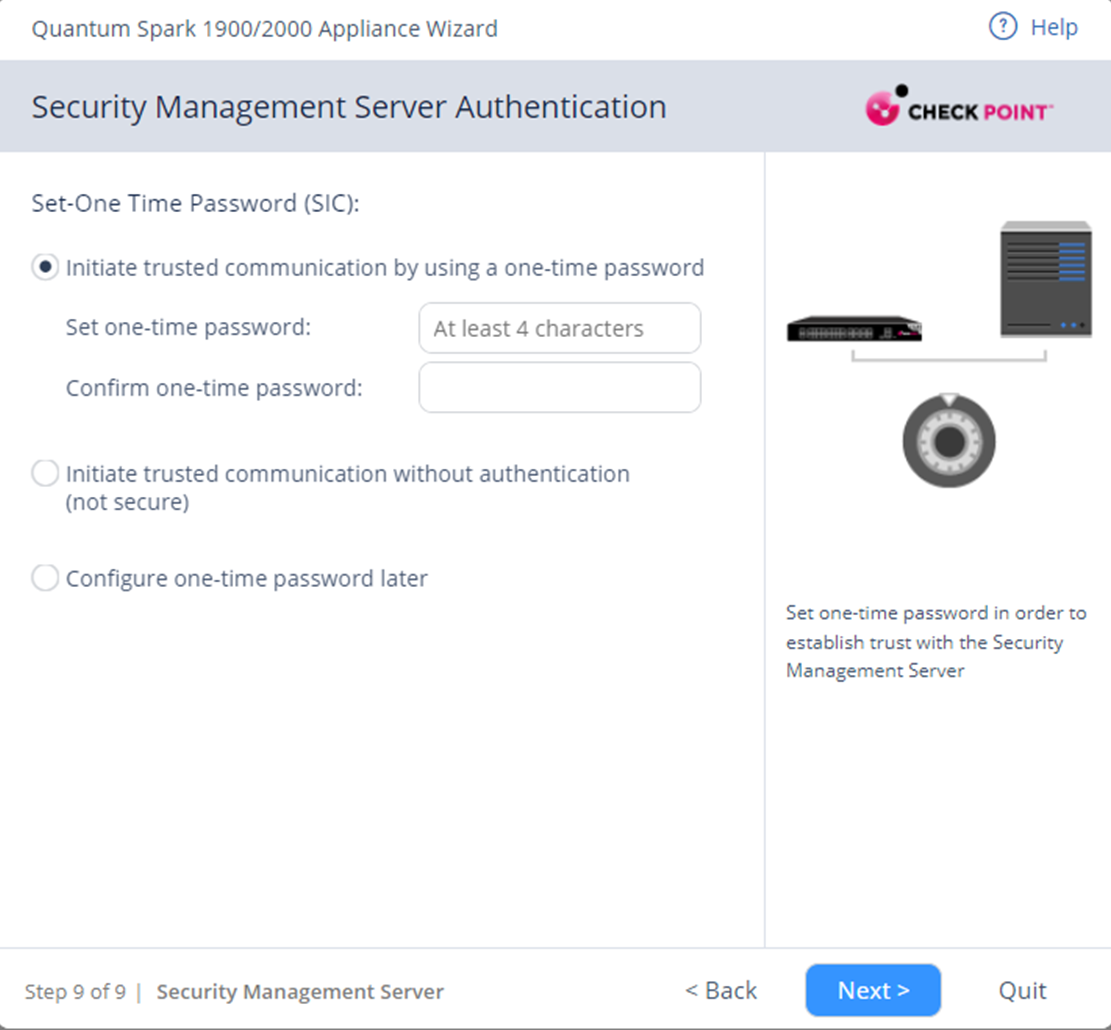Screen dimensions: 1111x1030
Task: Click the Check Point logo
Action: pyautogui.click(x=959, y=106)
